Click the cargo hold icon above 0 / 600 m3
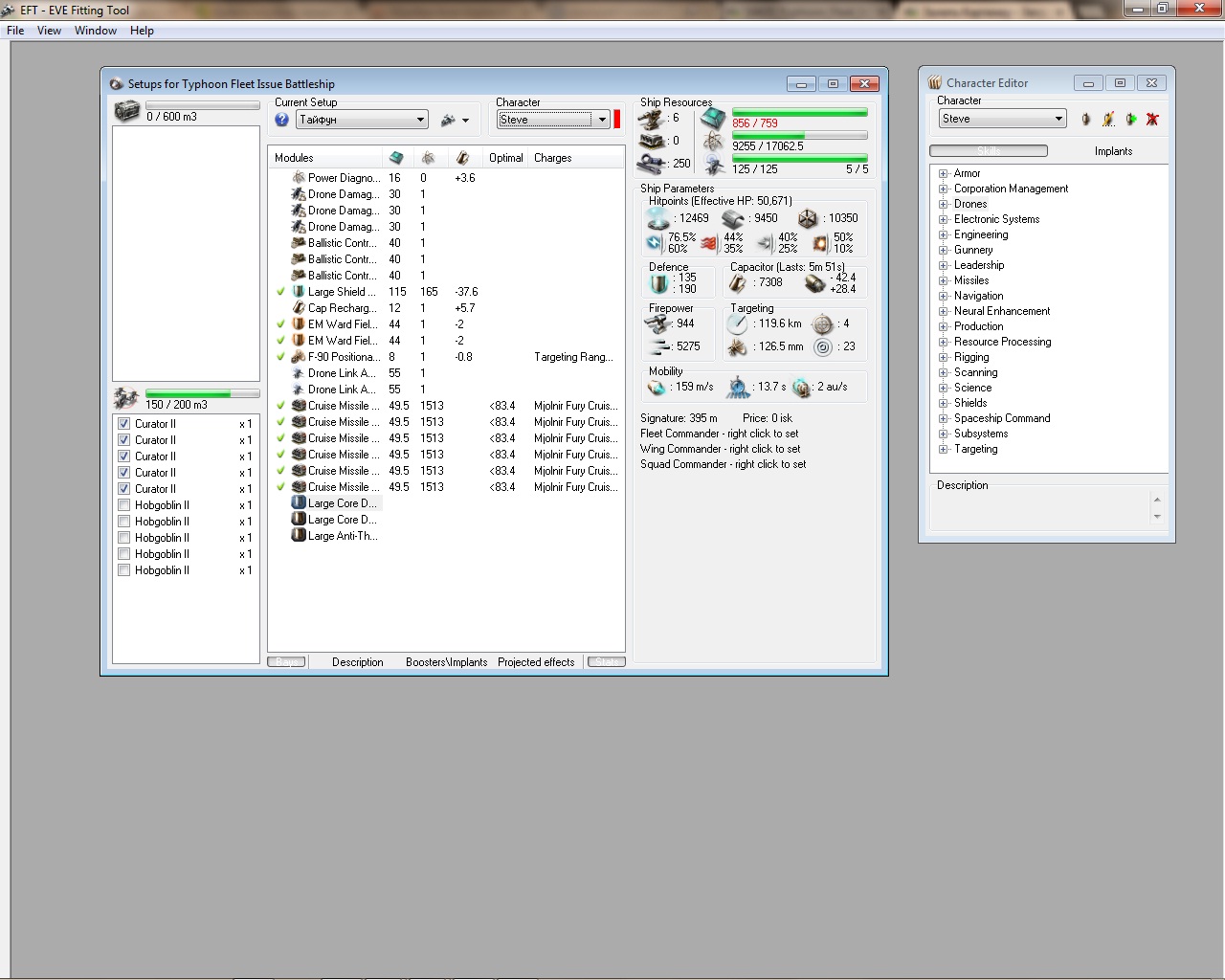The width and height of the screenshot is (1225, 980). coord(127,111)
